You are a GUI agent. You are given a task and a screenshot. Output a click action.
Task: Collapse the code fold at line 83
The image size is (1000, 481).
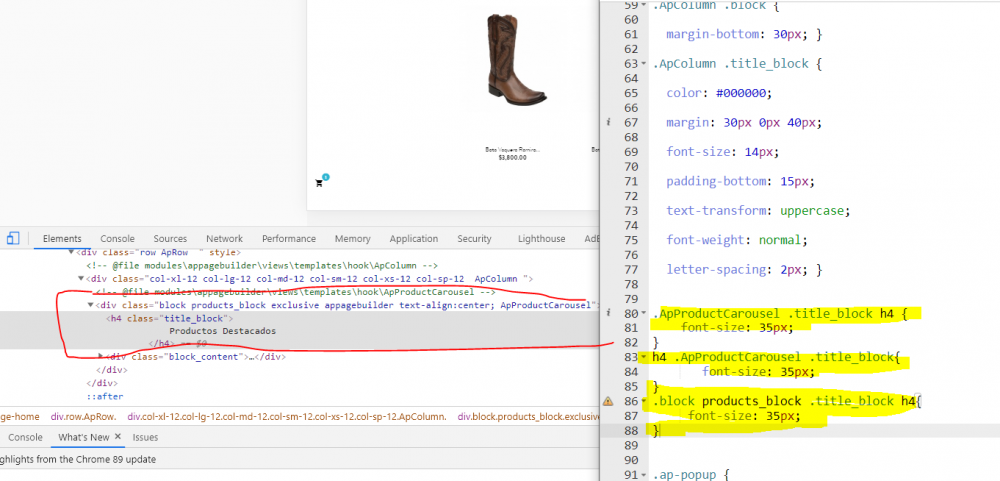(645, 357)
